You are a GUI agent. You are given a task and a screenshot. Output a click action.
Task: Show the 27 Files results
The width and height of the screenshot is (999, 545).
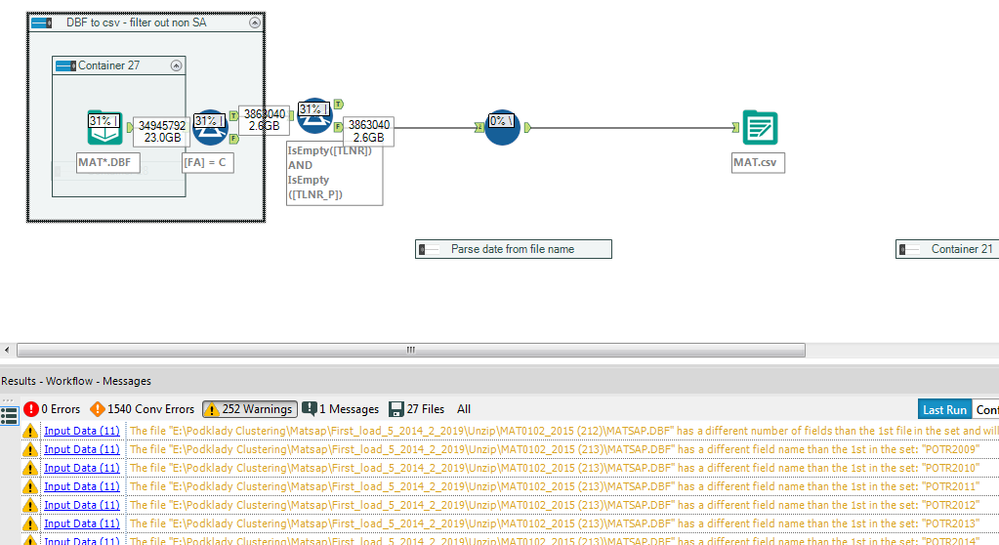click(417, 409)
